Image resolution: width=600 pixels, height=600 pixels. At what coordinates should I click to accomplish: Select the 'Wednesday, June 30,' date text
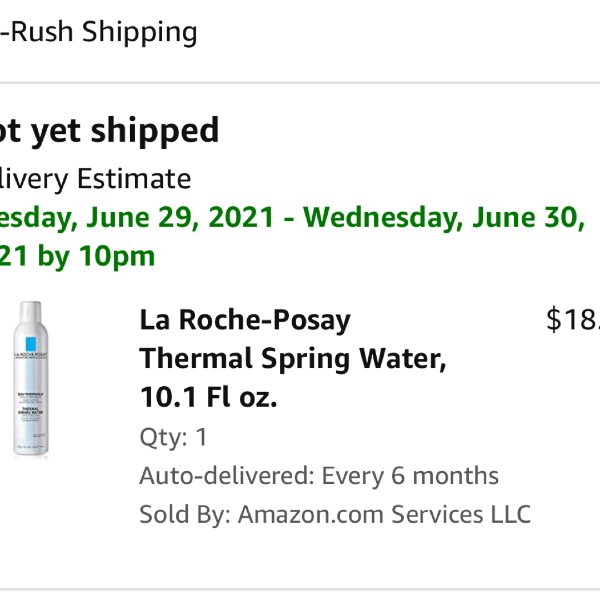point(444,217)
